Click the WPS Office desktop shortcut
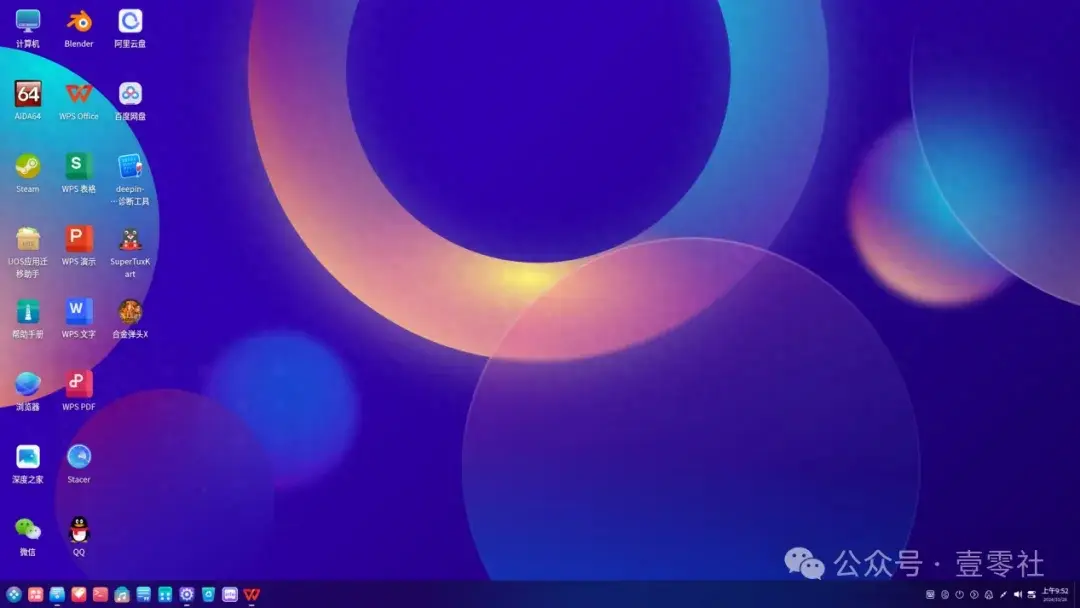This screenshot has height=608, width=1080. point(79,101)
